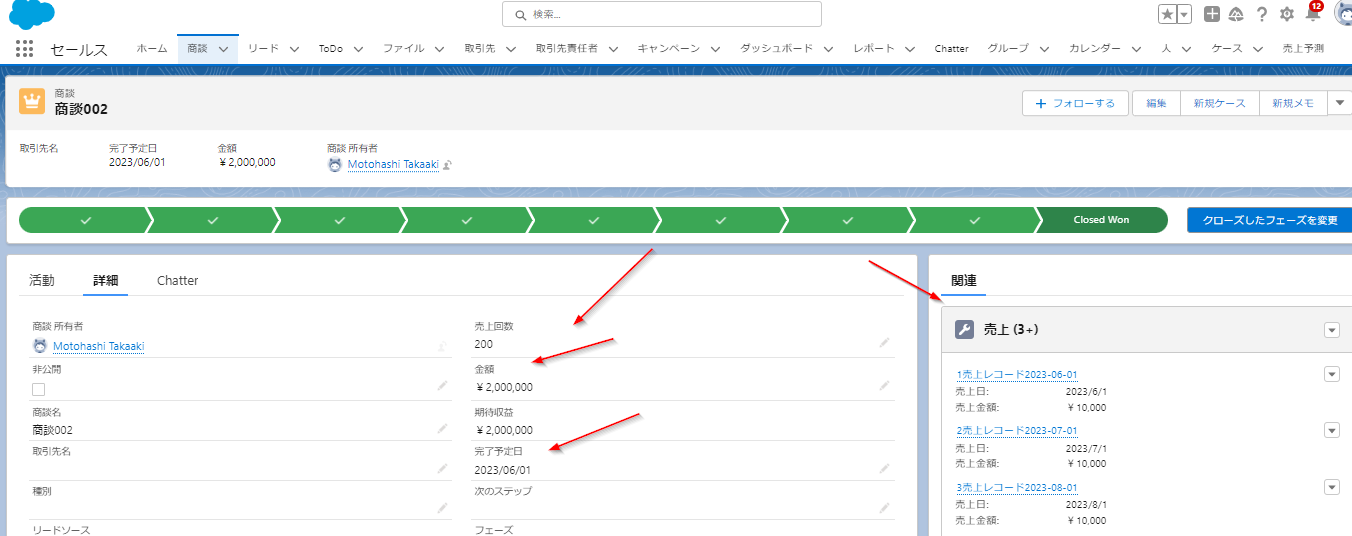Screen dimensions: 1352x536
Task: Open row menu for 1売上レコード2023-06-01
Action: tap(1331, 374)
